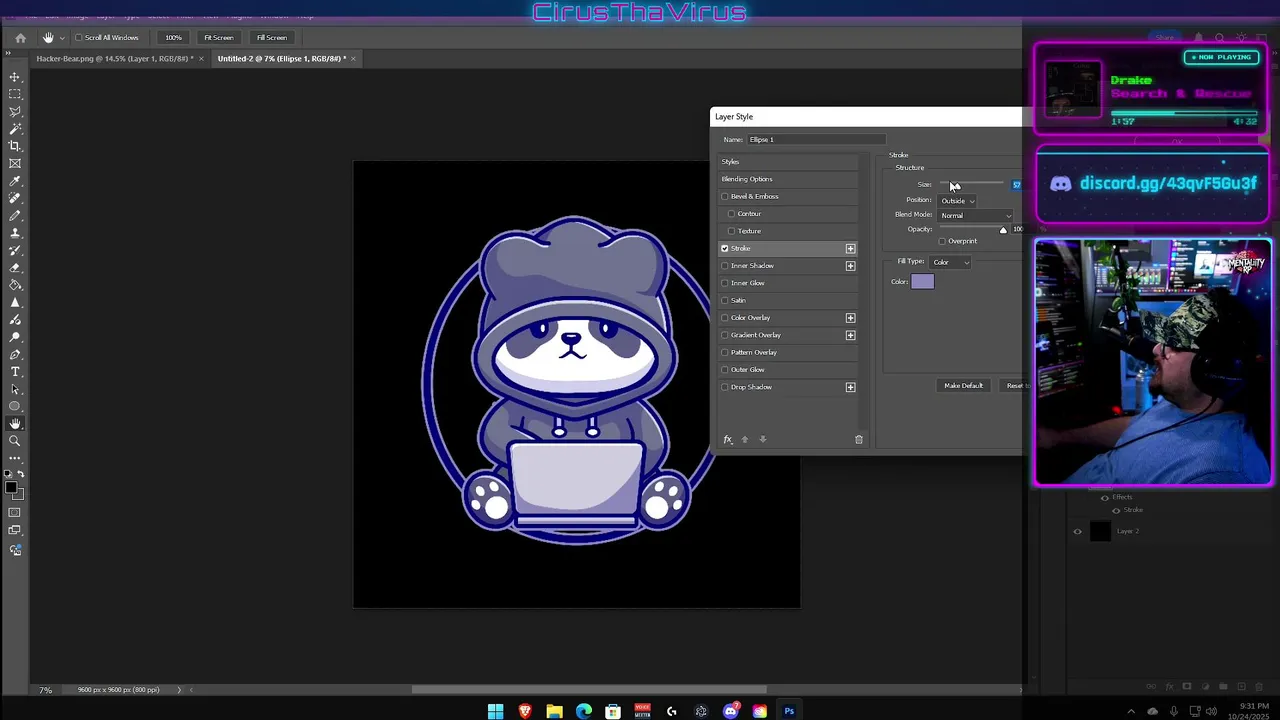Open the Blend Mode dropdown
1280x720 pixels.
click(x=975, y=215)
